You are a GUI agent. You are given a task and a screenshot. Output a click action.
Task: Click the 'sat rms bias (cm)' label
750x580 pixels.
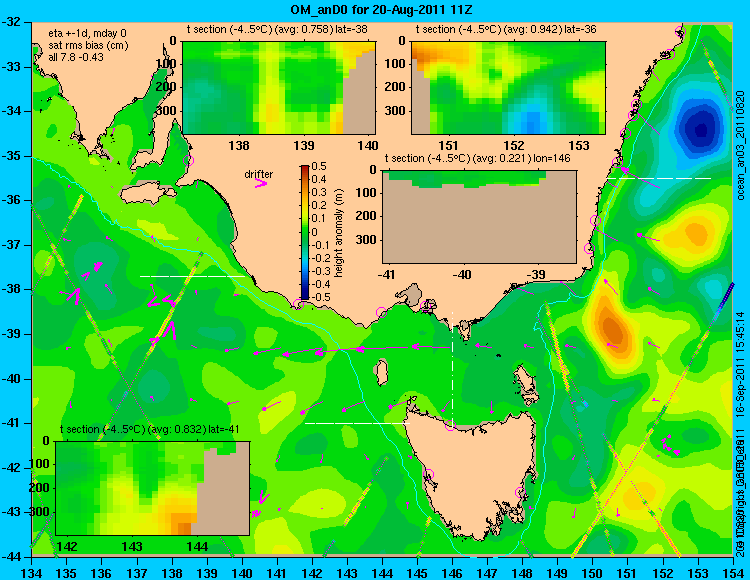[x=88, y=45]
